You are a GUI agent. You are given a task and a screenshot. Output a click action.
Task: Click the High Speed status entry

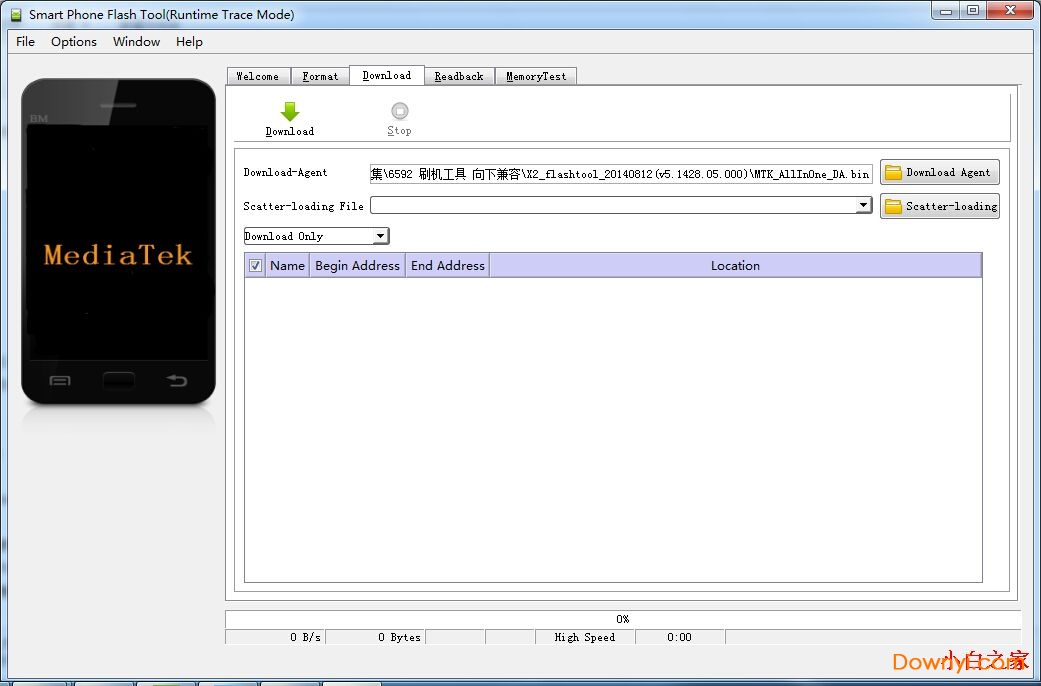(x=585, y=637)
